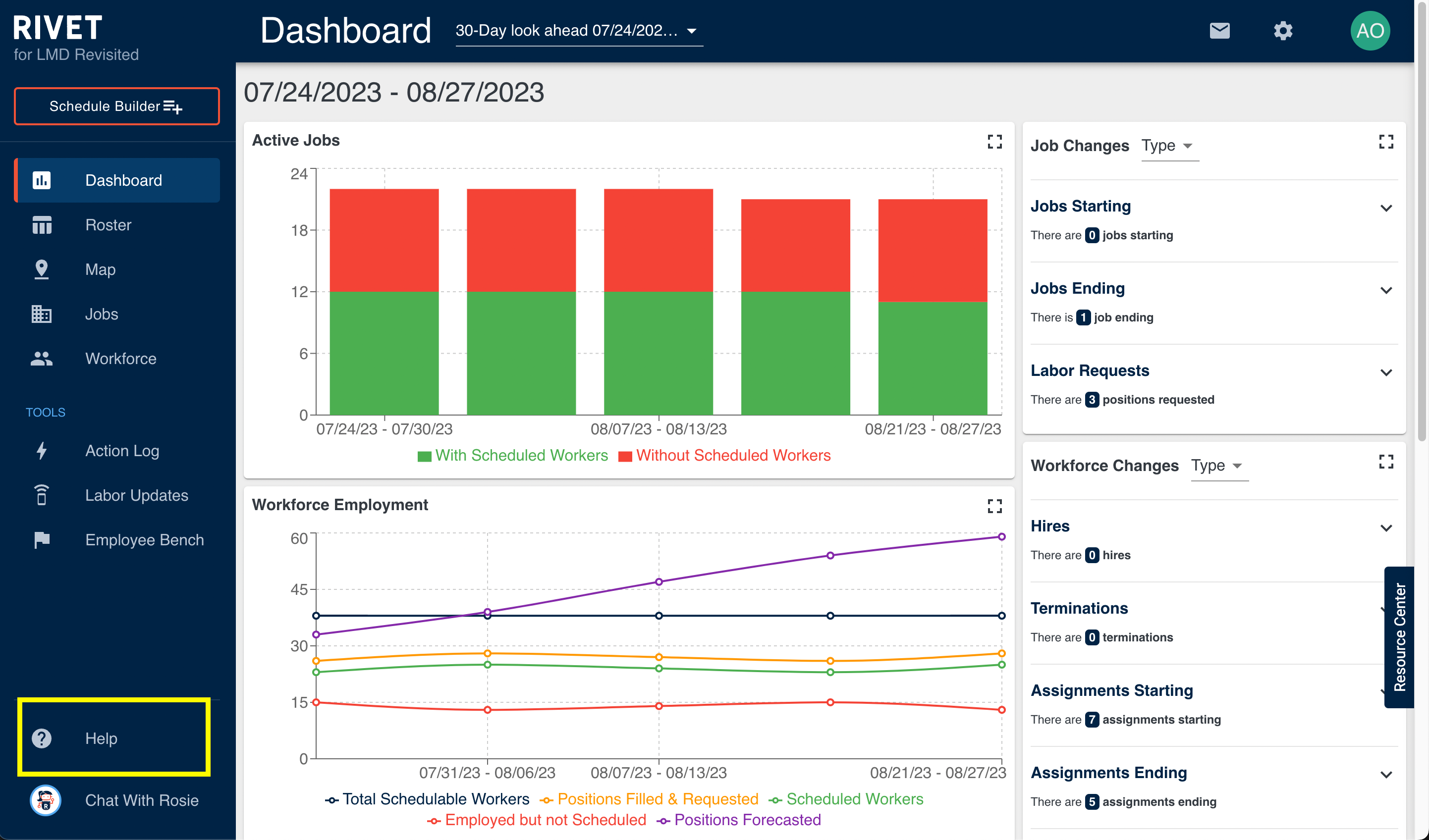
Task: Maximize the Workforce Changes panel
Action: pos(1385,462)
